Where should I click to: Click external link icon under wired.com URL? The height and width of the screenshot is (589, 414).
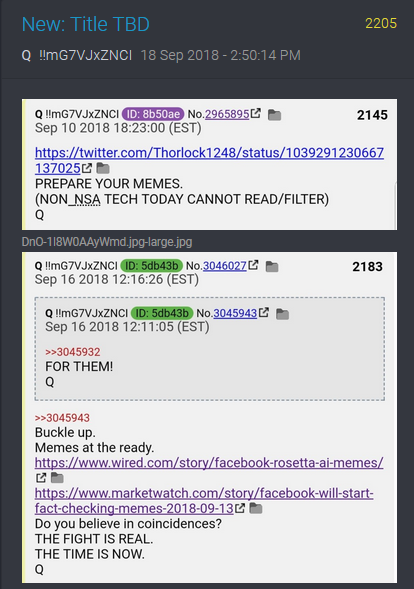(x=41, y=477)
